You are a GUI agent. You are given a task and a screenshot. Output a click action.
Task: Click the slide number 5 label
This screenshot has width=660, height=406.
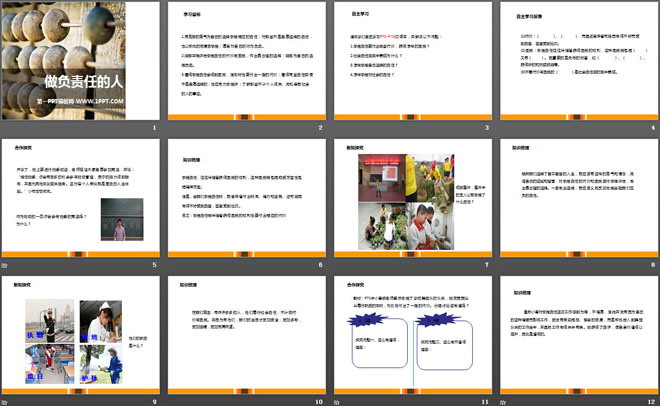[154, 265]
